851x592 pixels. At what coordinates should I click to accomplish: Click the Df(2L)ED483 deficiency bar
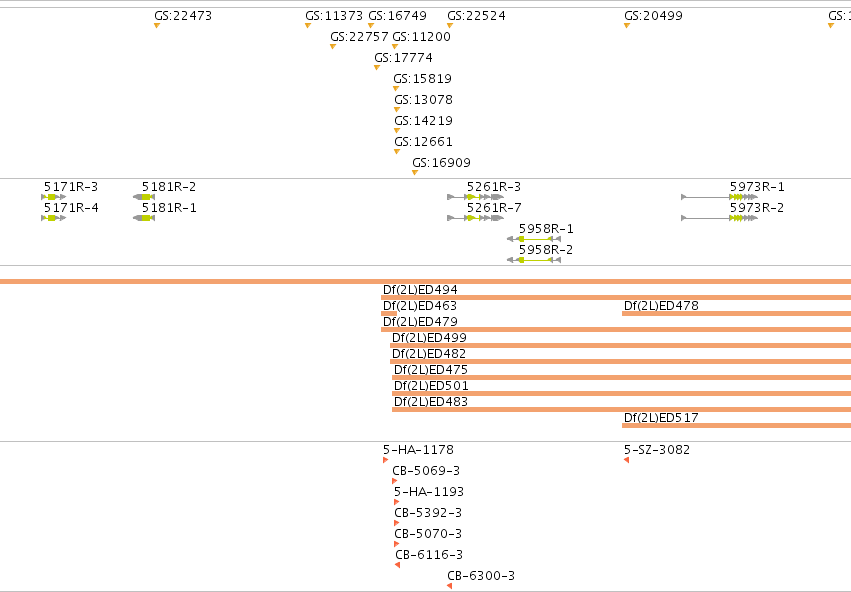(x=621, y=410)
